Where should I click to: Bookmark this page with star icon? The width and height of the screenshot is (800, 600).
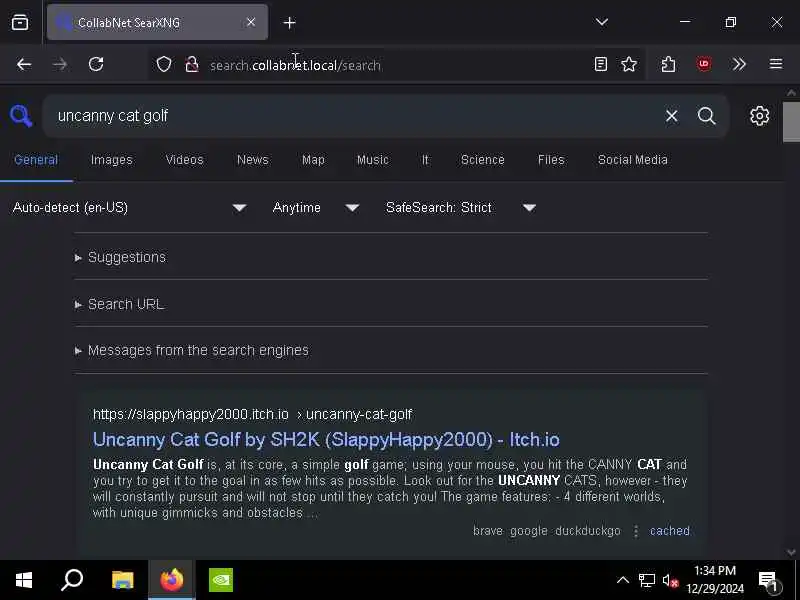[x=629, y=64]
